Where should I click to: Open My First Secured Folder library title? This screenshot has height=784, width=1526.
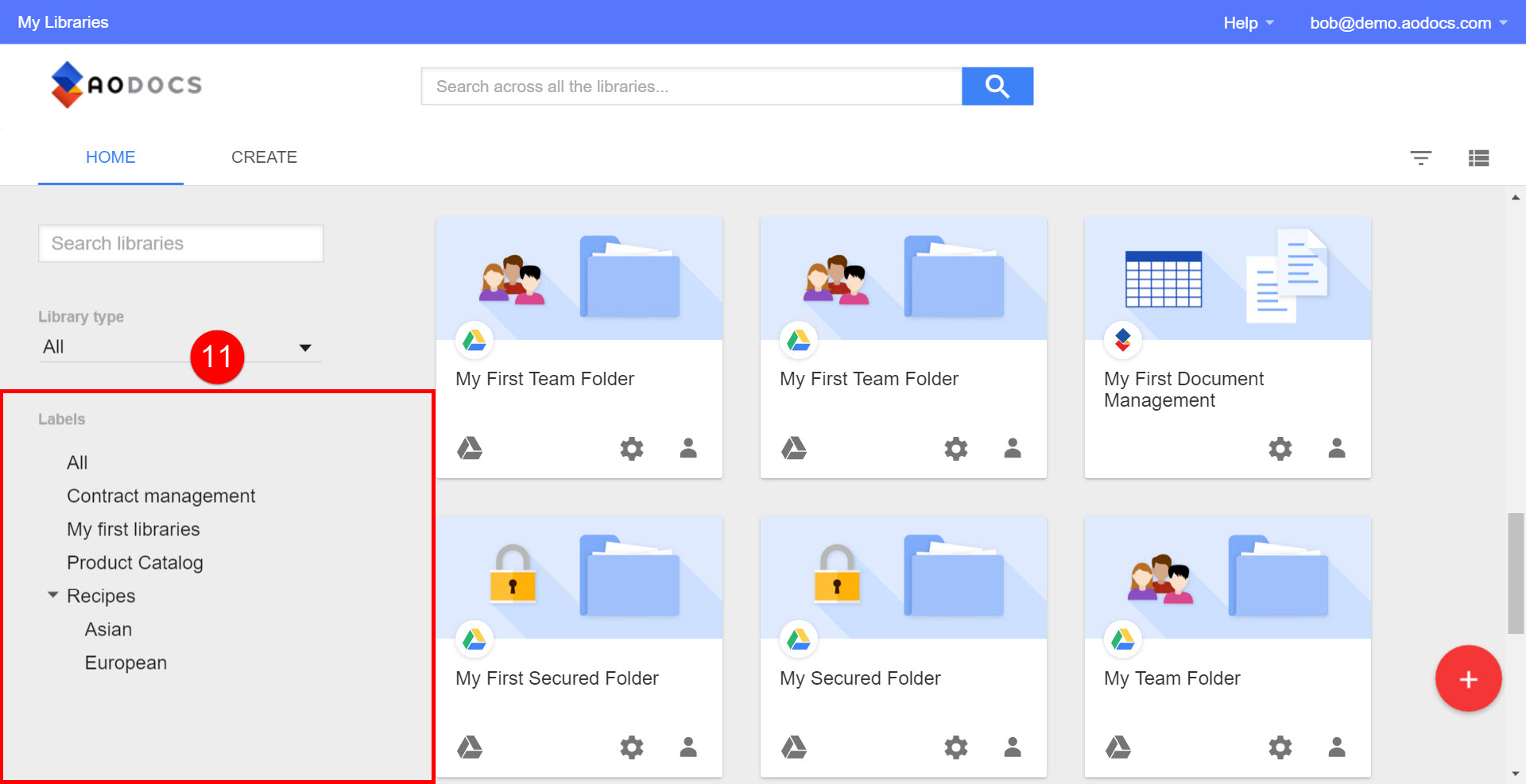[x=557, y=678]
